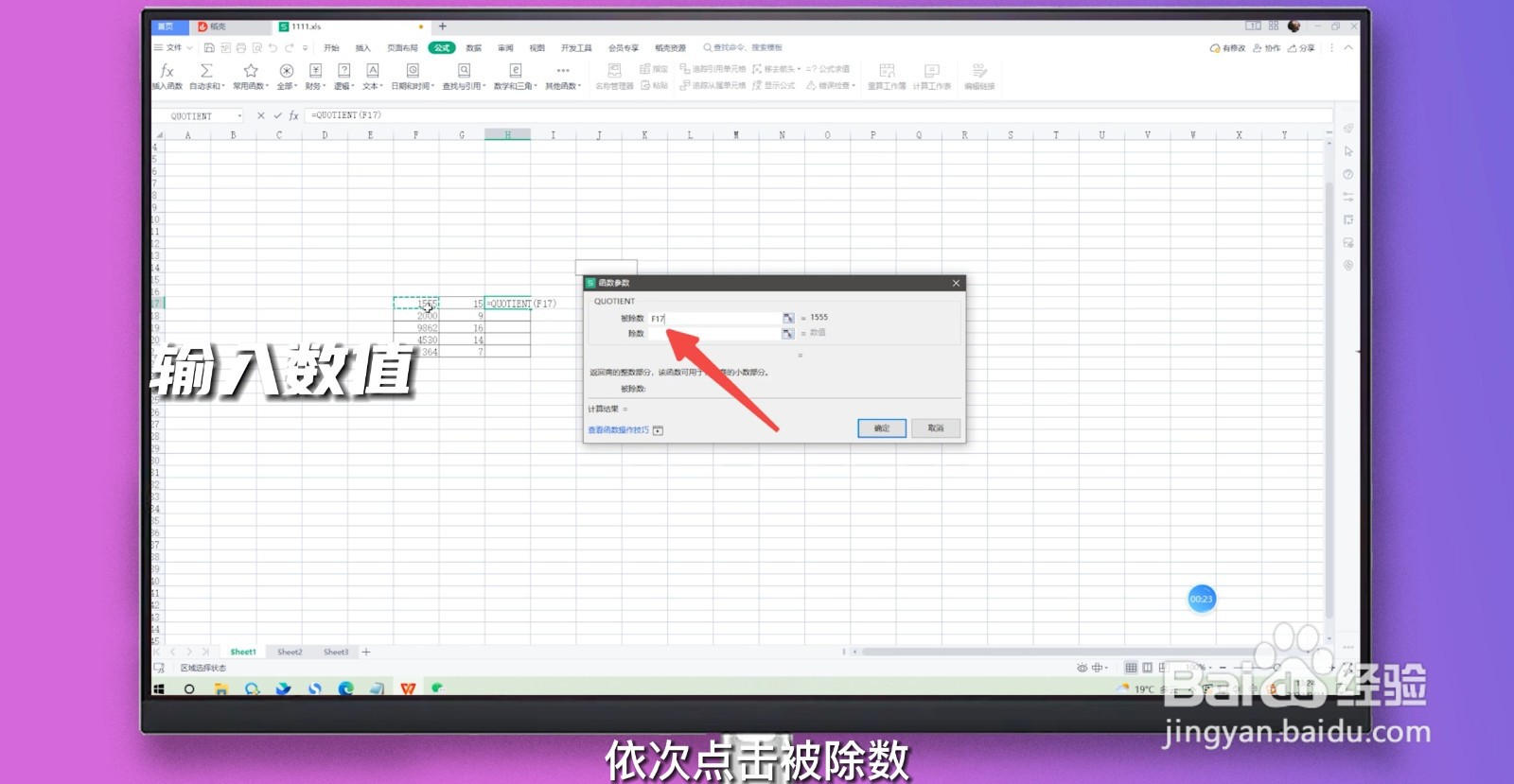Click the 追踪从属单元格 button
The height and width of the screenshot is (784, 1514).
coord(713,85)
